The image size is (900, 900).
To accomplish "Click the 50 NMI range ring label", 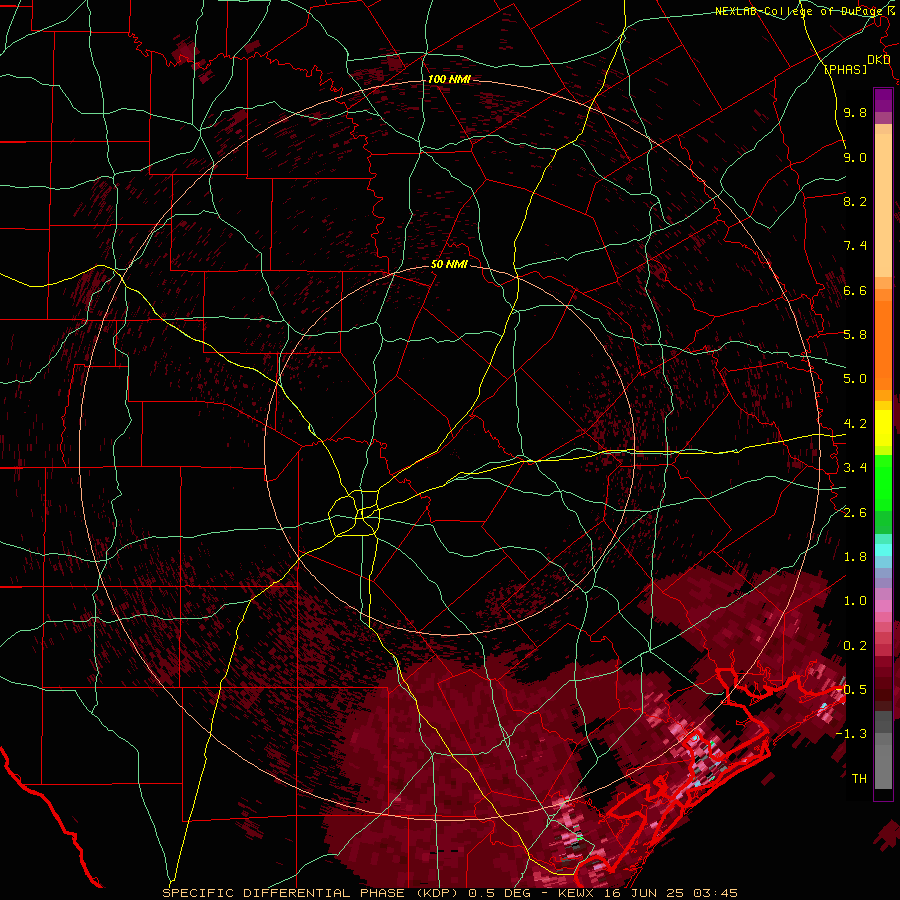I will [x=449, y=265].
